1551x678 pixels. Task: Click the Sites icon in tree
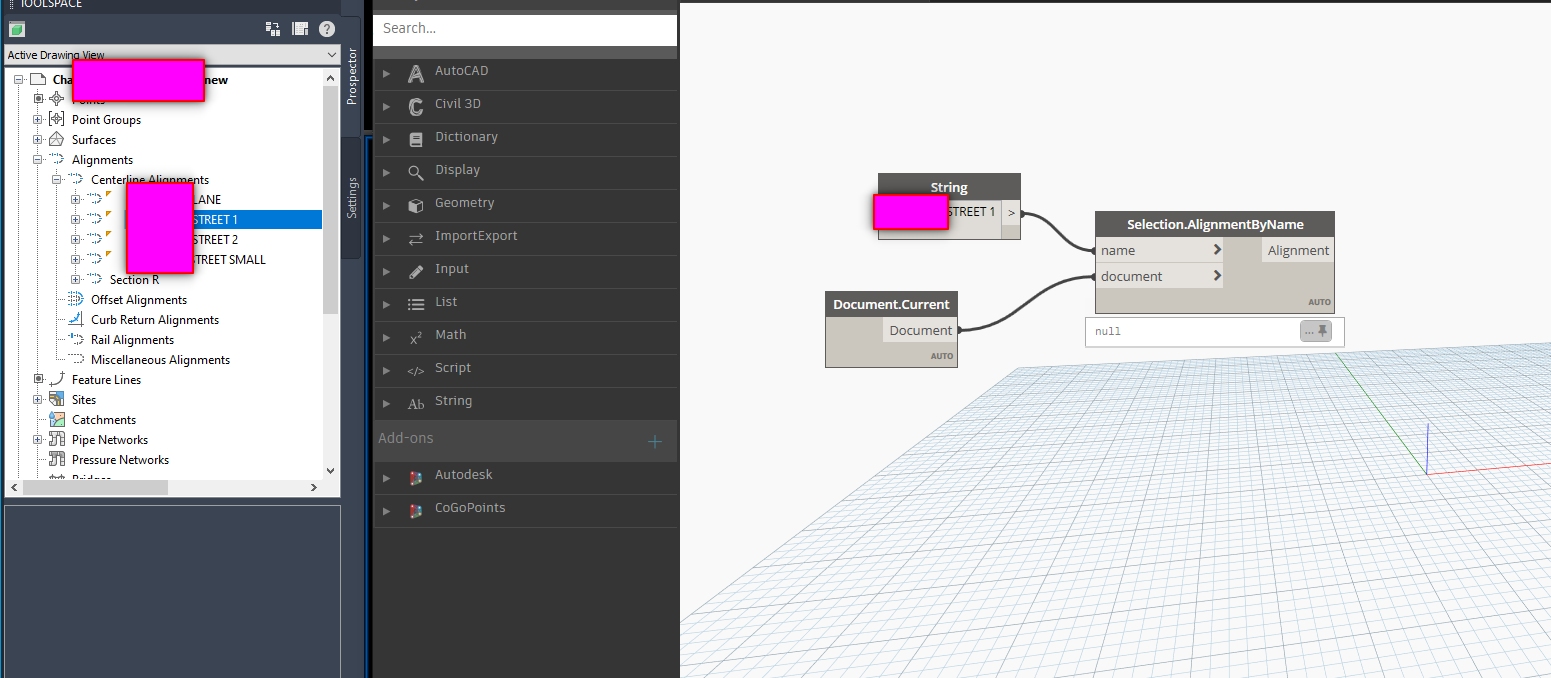(56, 399)
